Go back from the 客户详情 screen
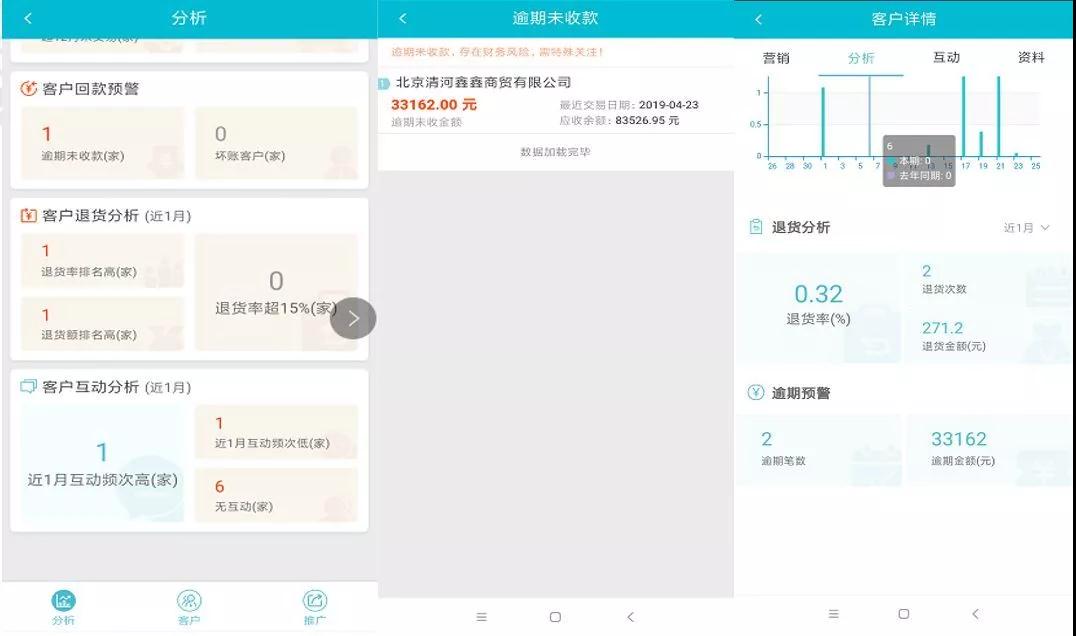The width and height of the screenshot is (1076, 636). click(758, 19)
